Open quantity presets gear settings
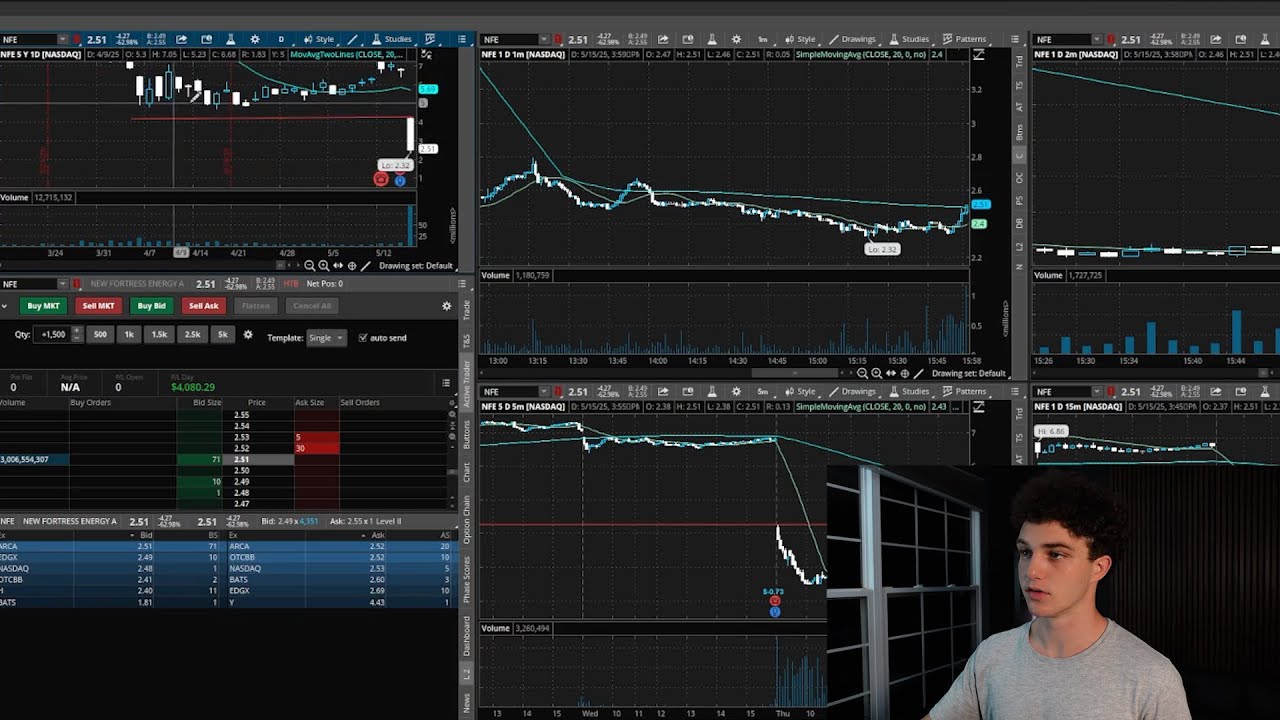The width and height of the screenshot is (1280, 720). [x=248, y=335]
